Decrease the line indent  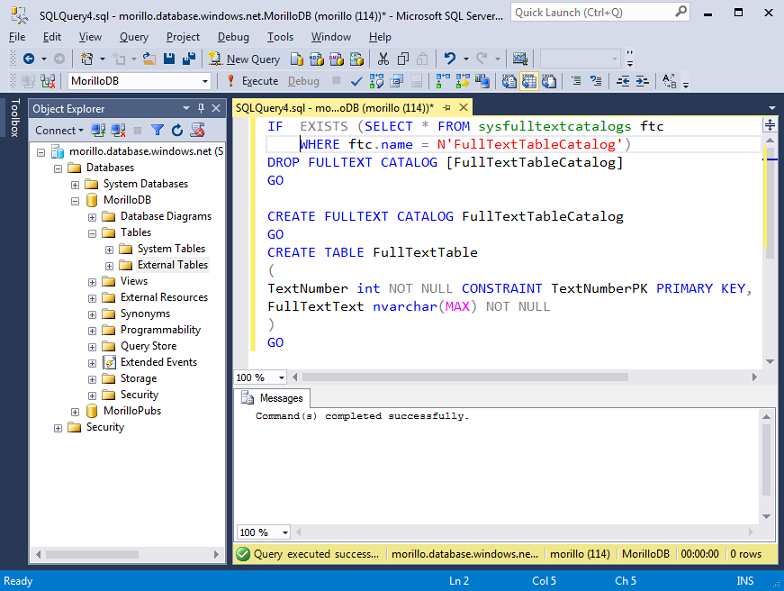coord(622,81)
